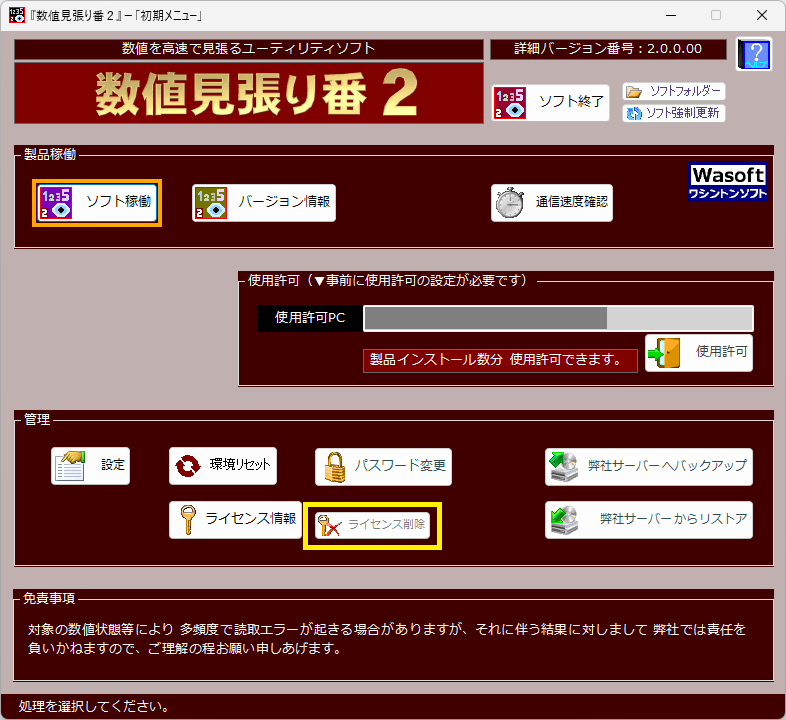Click the stopwatch icon on 通信速度確認

pos(510,203)
